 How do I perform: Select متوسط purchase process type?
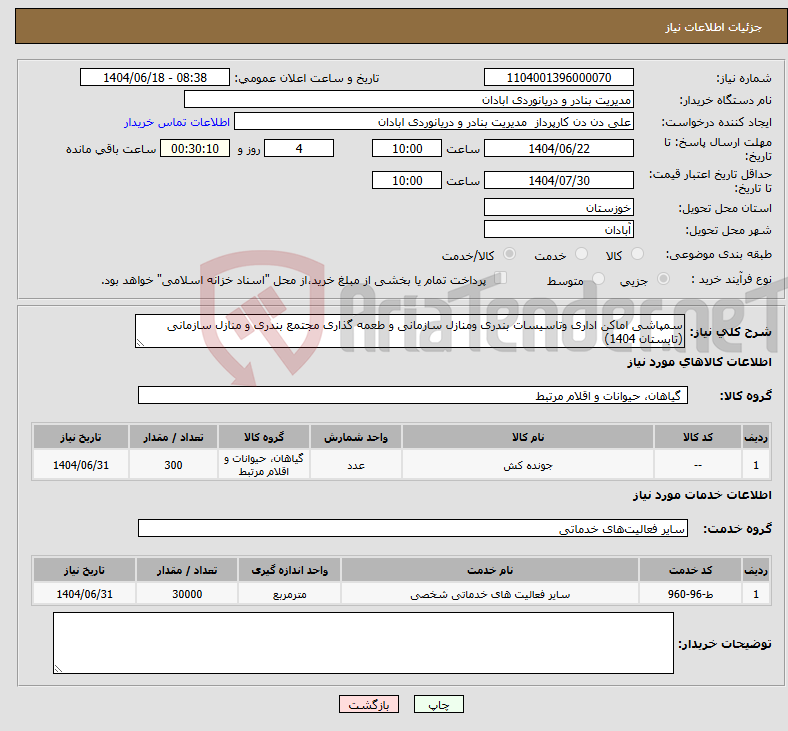coord(599,280)
